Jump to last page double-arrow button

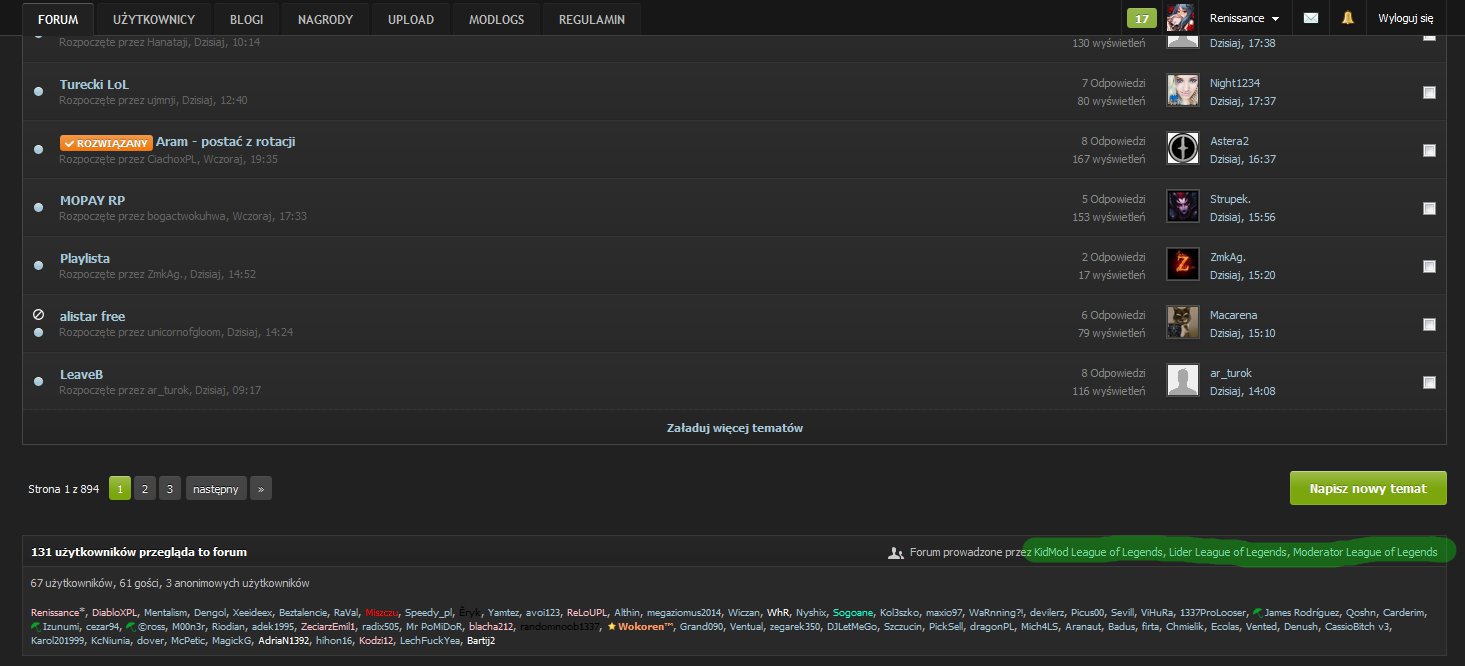pos(261,489)
